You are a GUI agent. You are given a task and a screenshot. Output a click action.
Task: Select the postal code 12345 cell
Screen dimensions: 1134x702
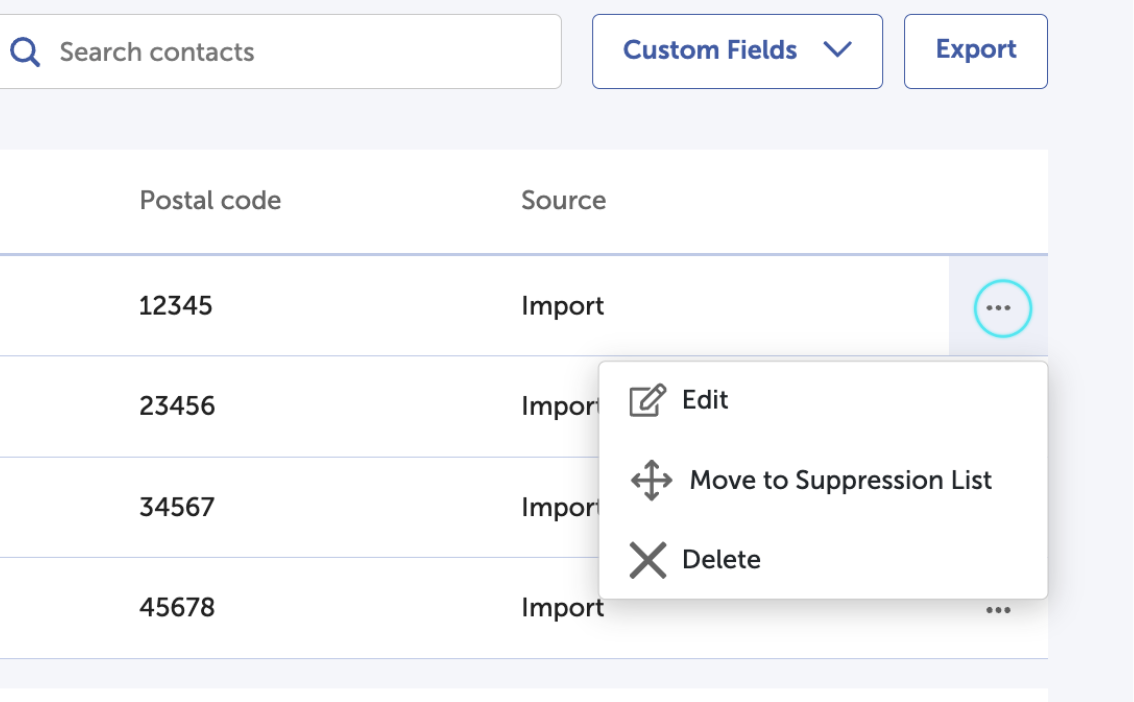pyautogui.click(x=176, y=306)
